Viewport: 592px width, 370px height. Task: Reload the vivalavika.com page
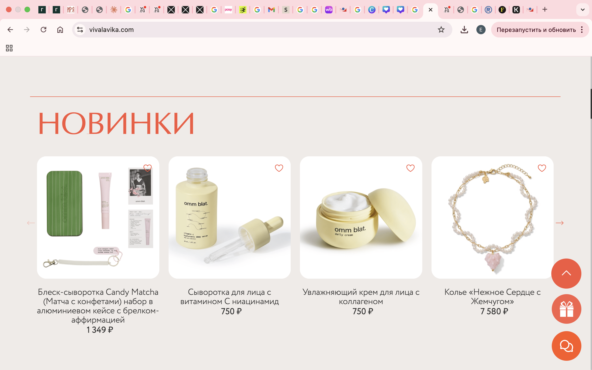(x=43, y=29)
